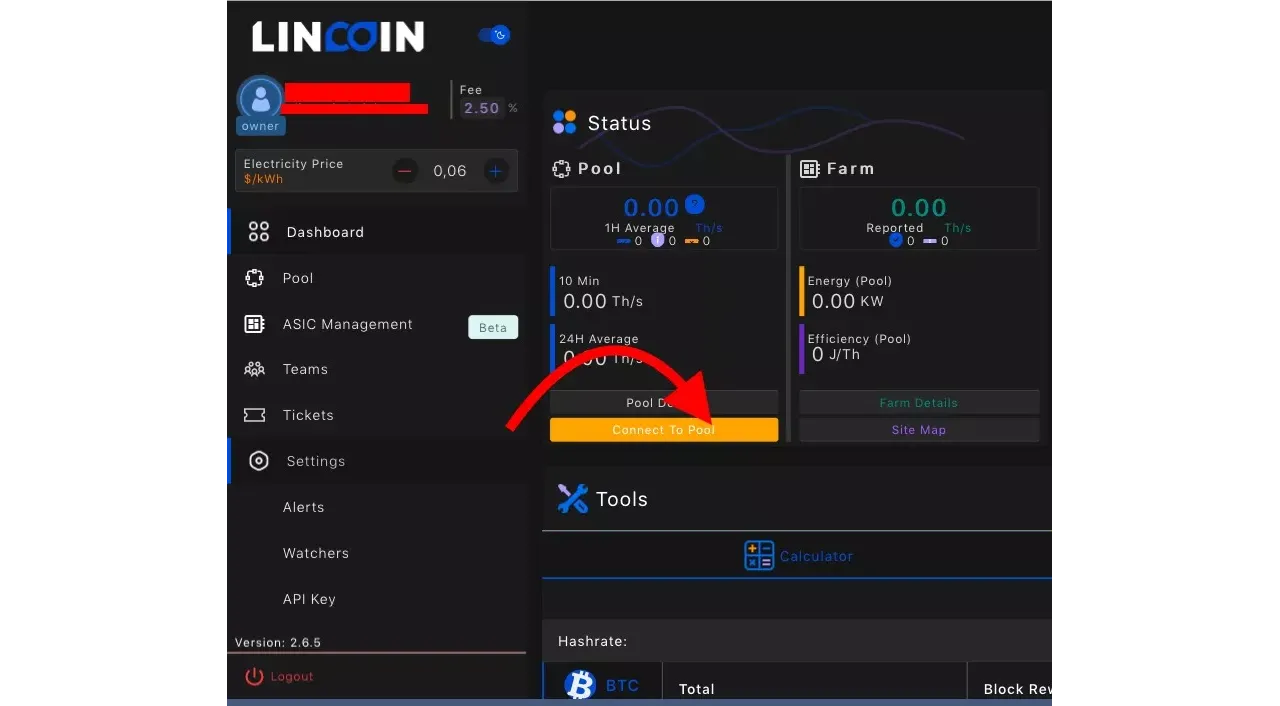This screenshot has width=1280, height=706.
Task: Toggle the dark mode switch
Action: (x=494, y=35)
